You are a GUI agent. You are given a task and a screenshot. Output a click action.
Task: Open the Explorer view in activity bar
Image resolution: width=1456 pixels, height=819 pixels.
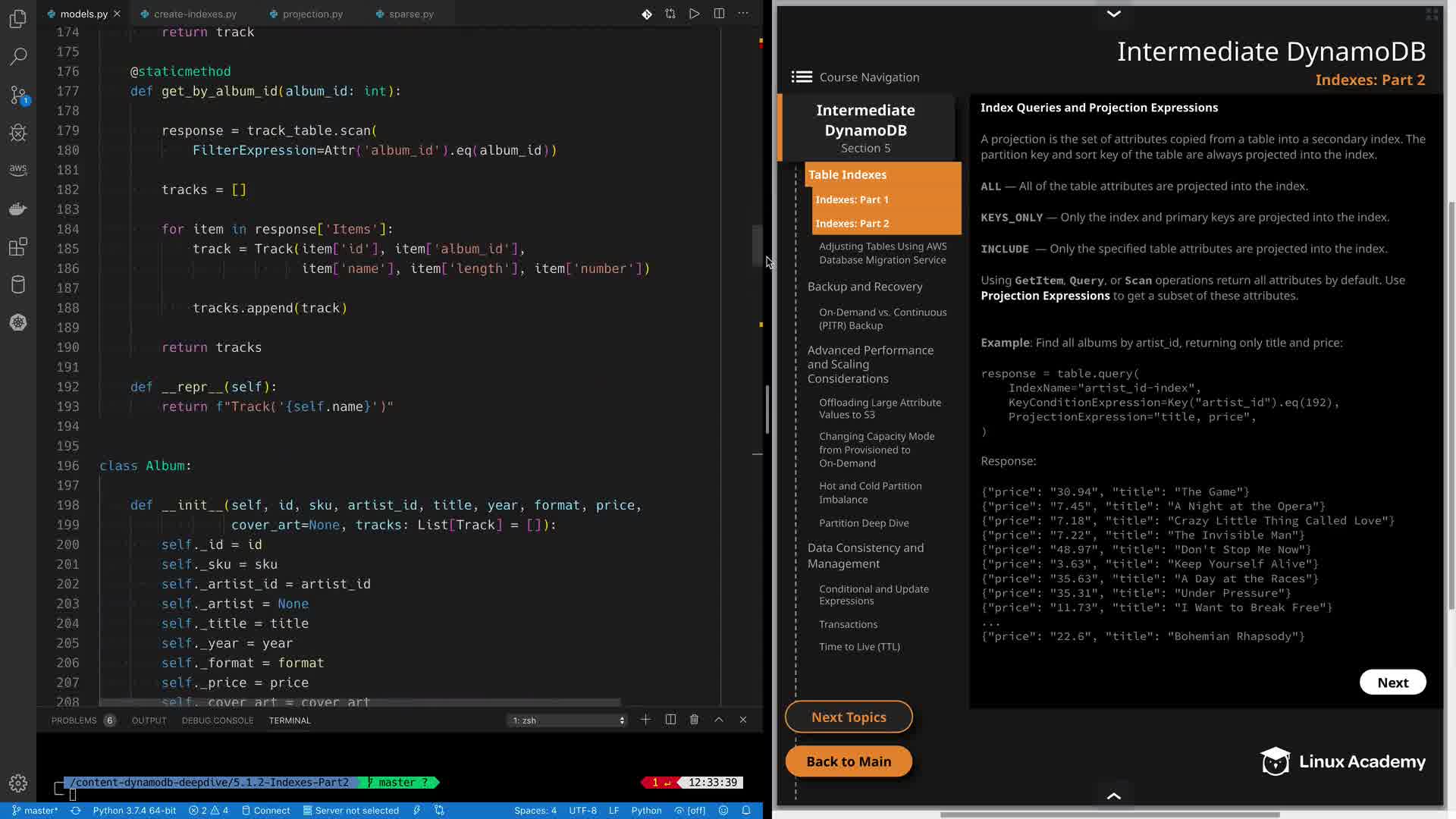[18, 18]
